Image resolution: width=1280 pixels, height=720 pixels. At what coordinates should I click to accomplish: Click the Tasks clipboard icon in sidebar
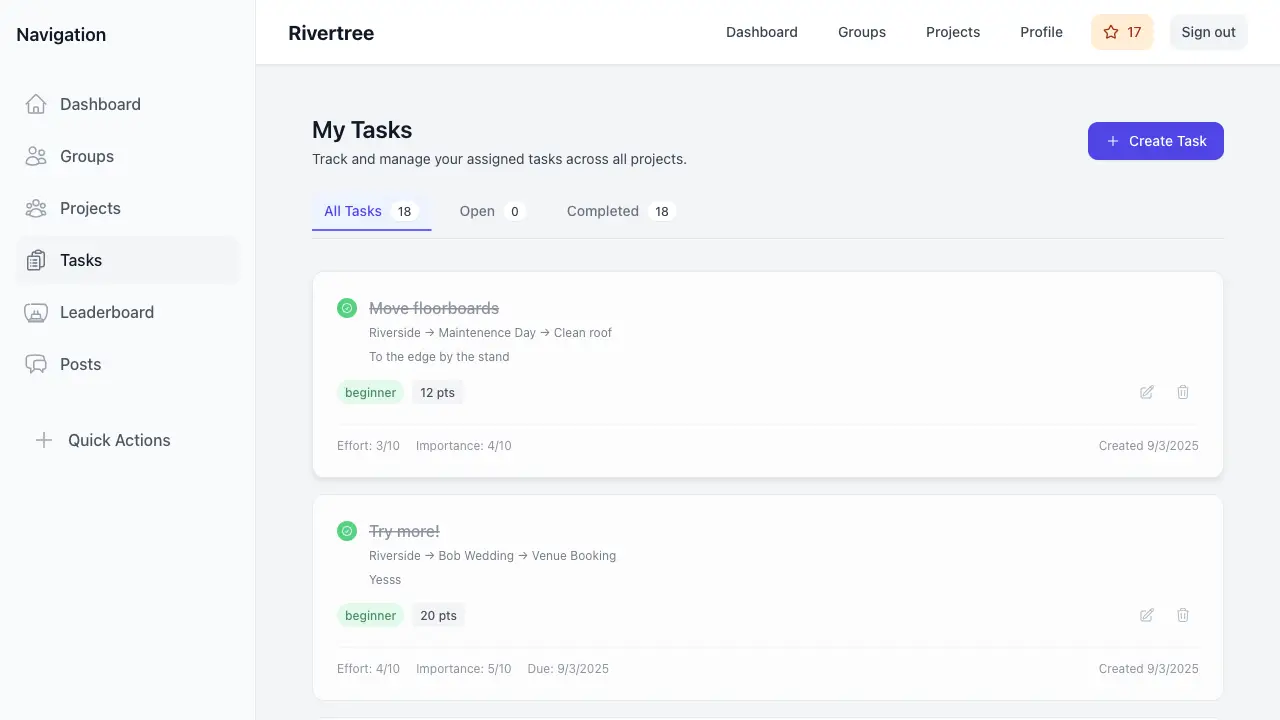pyautogui.click(x=36, y=260)
